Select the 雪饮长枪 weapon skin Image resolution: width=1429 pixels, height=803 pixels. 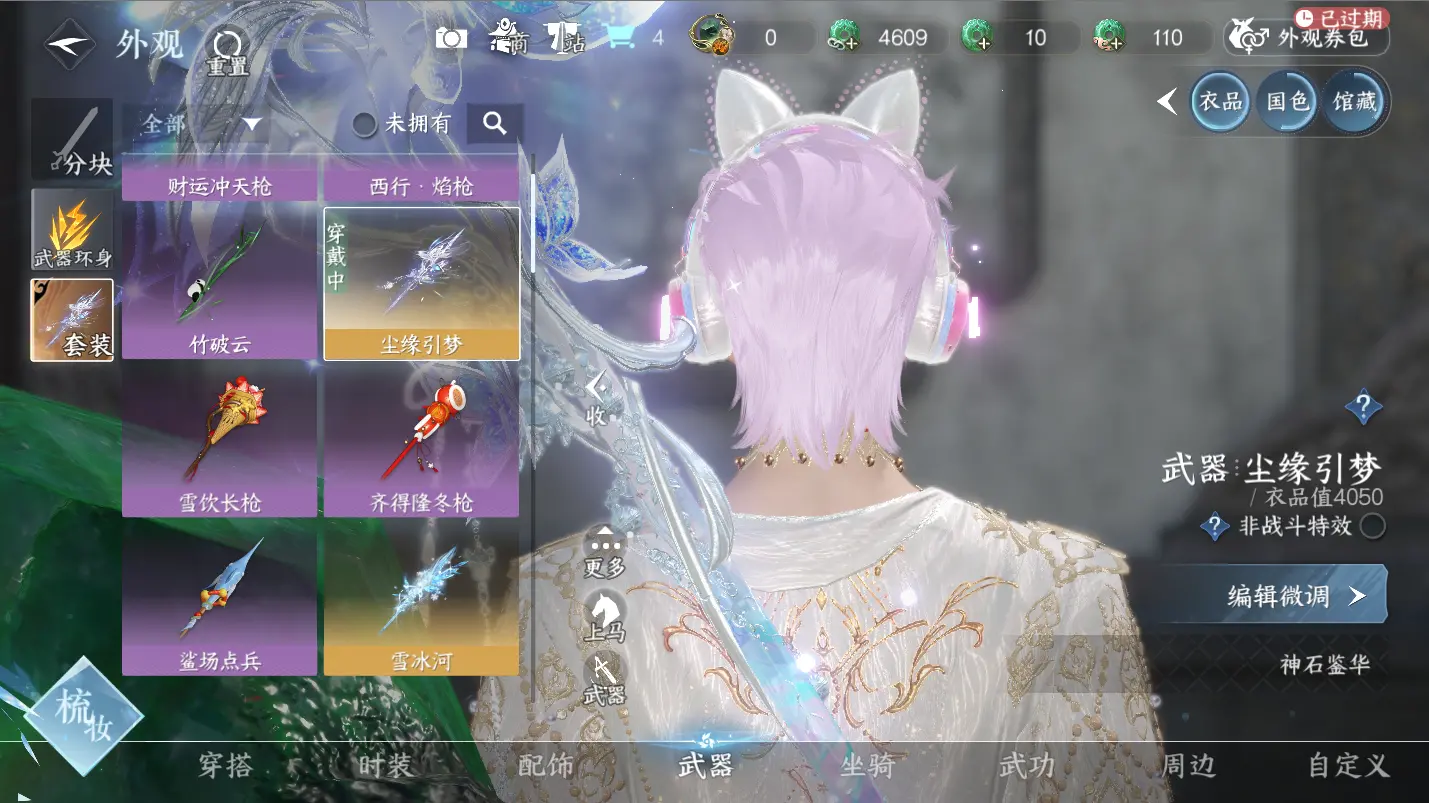(x=219, y=441)
